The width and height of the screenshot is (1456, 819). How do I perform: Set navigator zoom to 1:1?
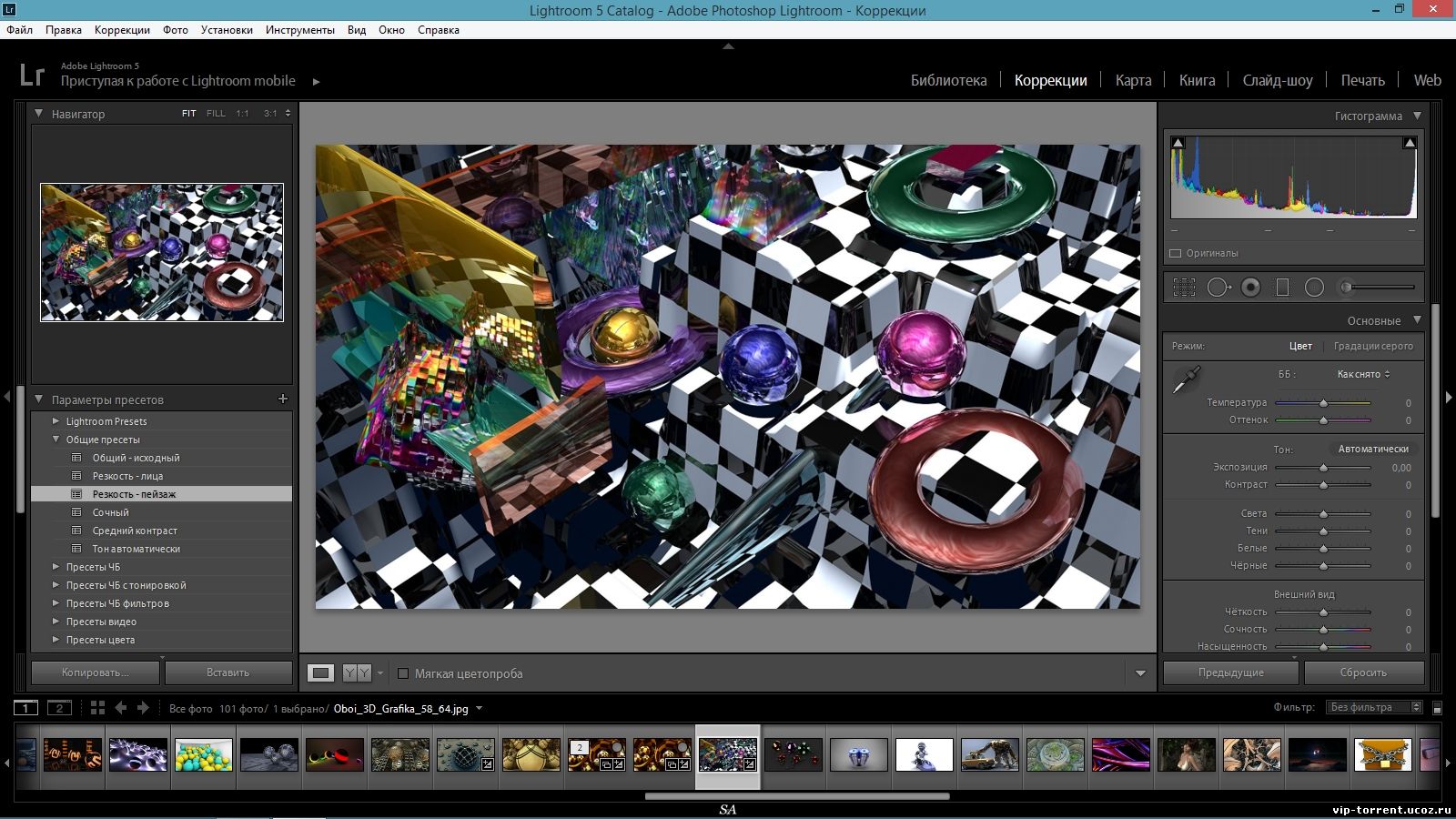point(242,114)
